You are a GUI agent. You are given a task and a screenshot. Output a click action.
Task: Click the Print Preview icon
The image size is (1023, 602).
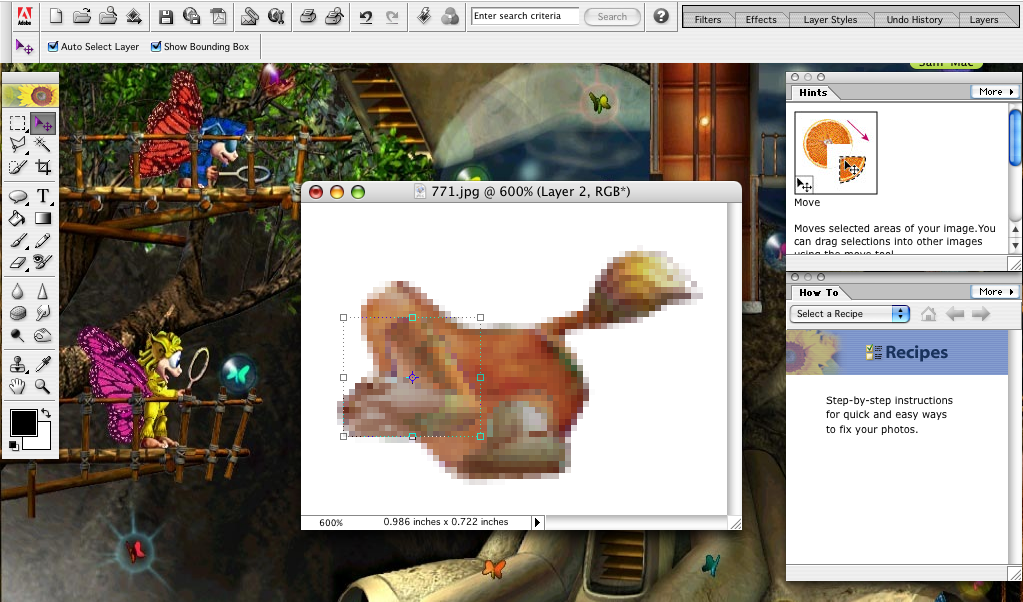point(334,16)
